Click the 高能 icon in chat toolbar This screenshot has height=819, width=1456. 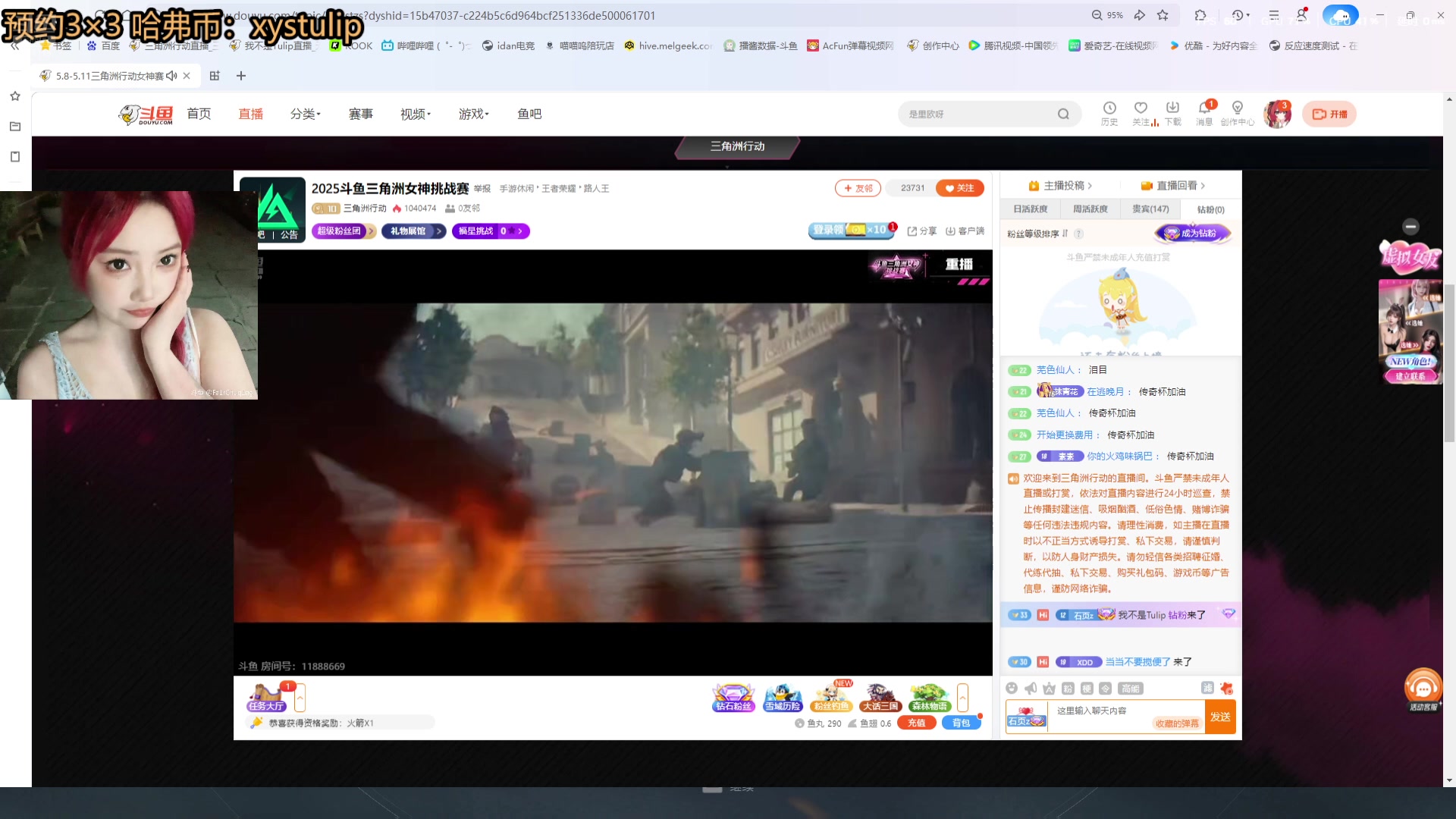[1130, 688]
